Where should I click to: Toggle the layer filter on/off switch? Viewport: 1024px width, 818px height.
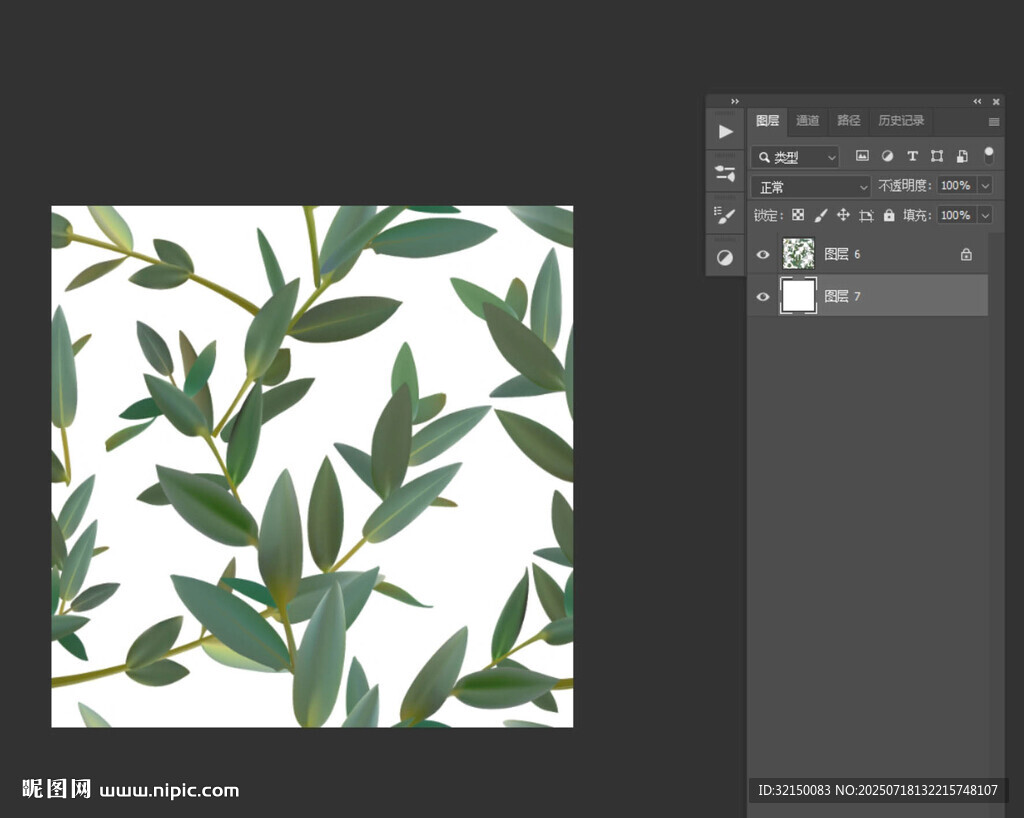[988, 155]
